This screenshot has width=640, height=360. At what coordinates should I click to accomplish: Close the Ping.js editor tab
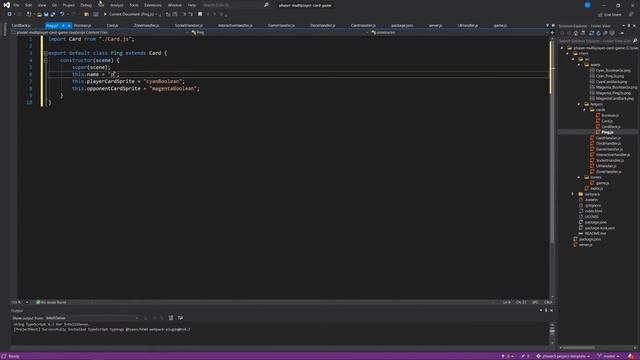point(69,26)
